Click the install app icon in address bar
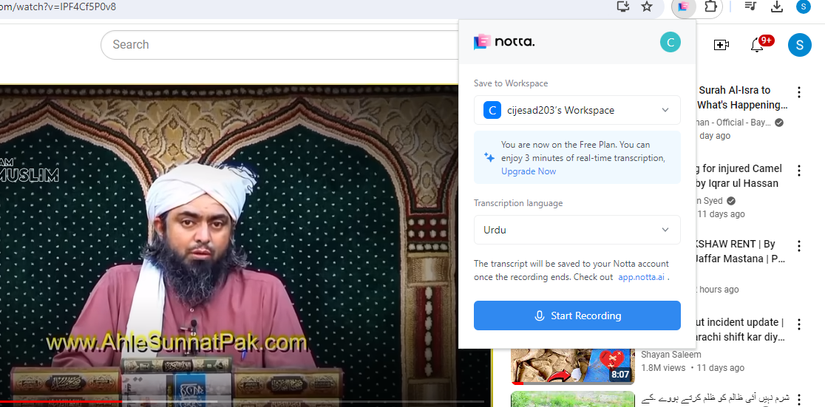 [x=623, y=7]
